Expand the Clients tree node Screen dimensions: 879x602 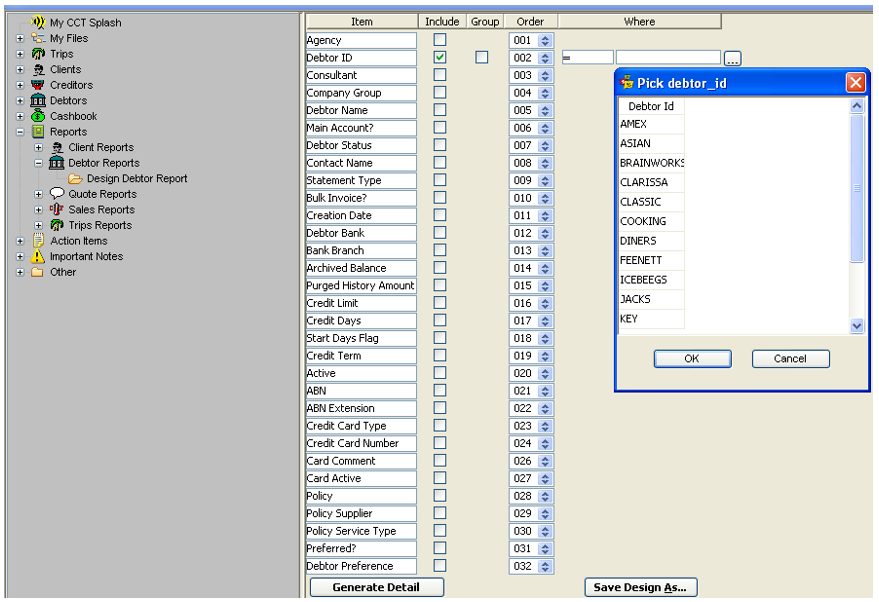[20, 70]
